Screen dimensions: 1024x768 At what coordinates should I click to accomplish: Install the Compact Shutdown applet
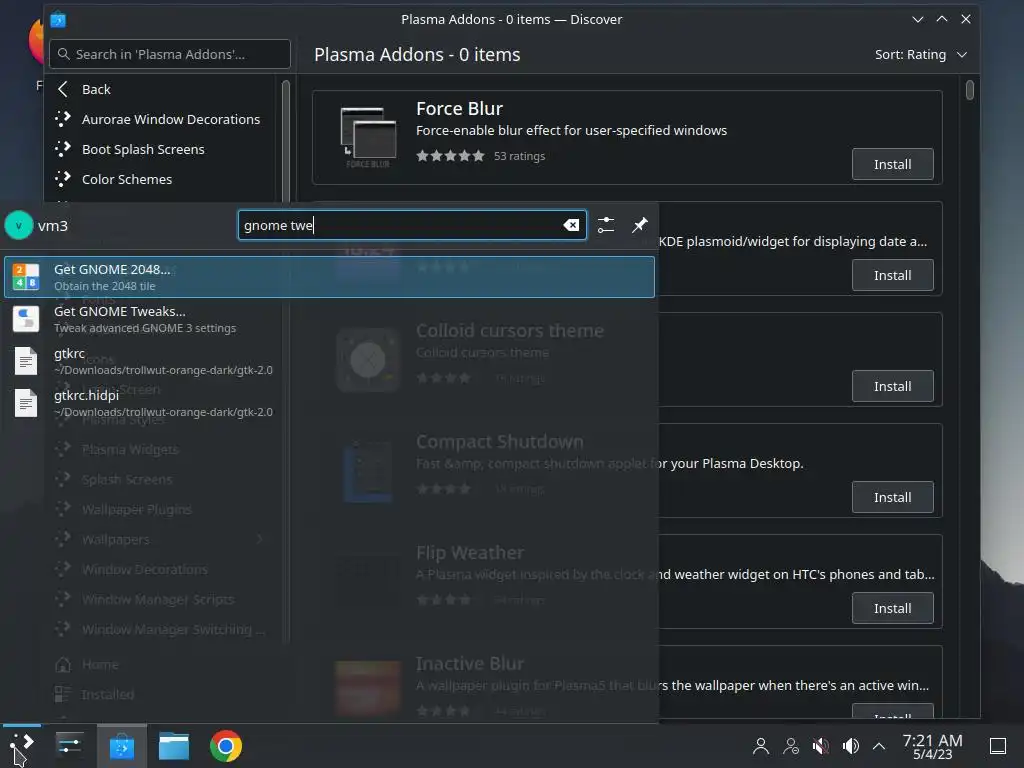pyautogui.click(x=893, y=497)
